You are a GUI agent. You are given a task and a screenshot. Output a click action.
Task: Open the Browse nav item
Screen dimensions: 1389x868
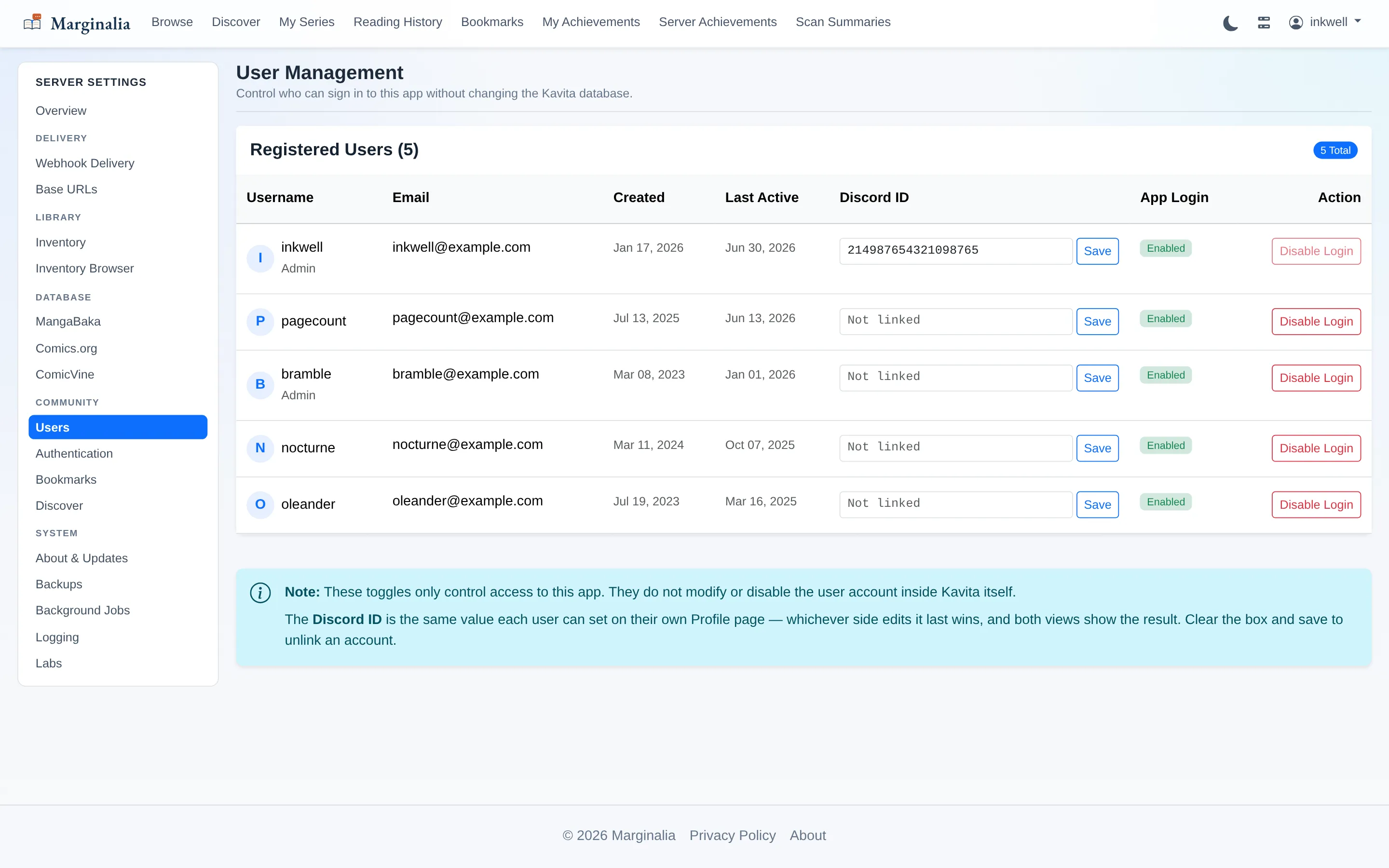172,22
